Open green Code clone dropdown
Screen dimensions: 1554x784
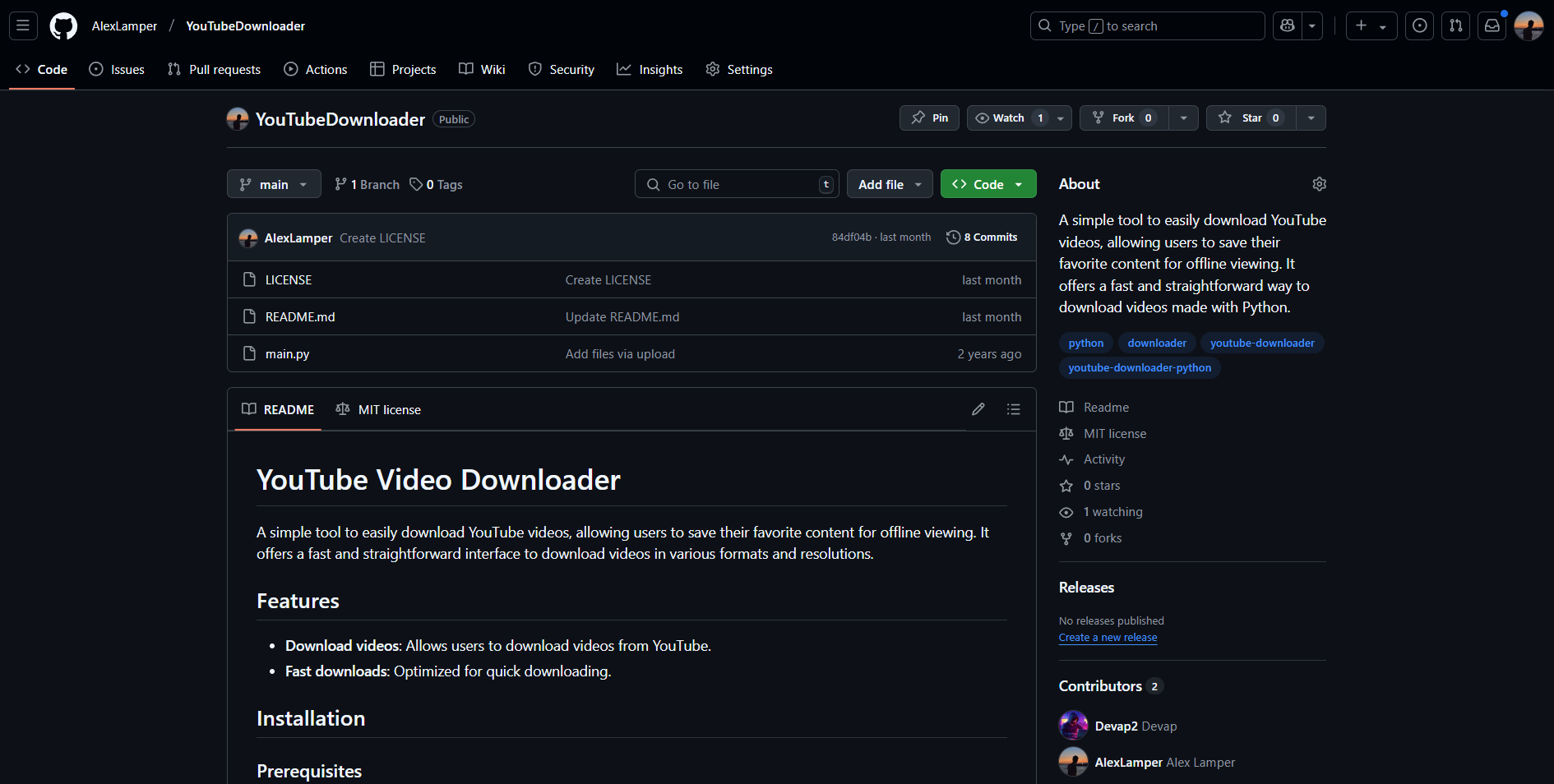[x=988, y=184]
